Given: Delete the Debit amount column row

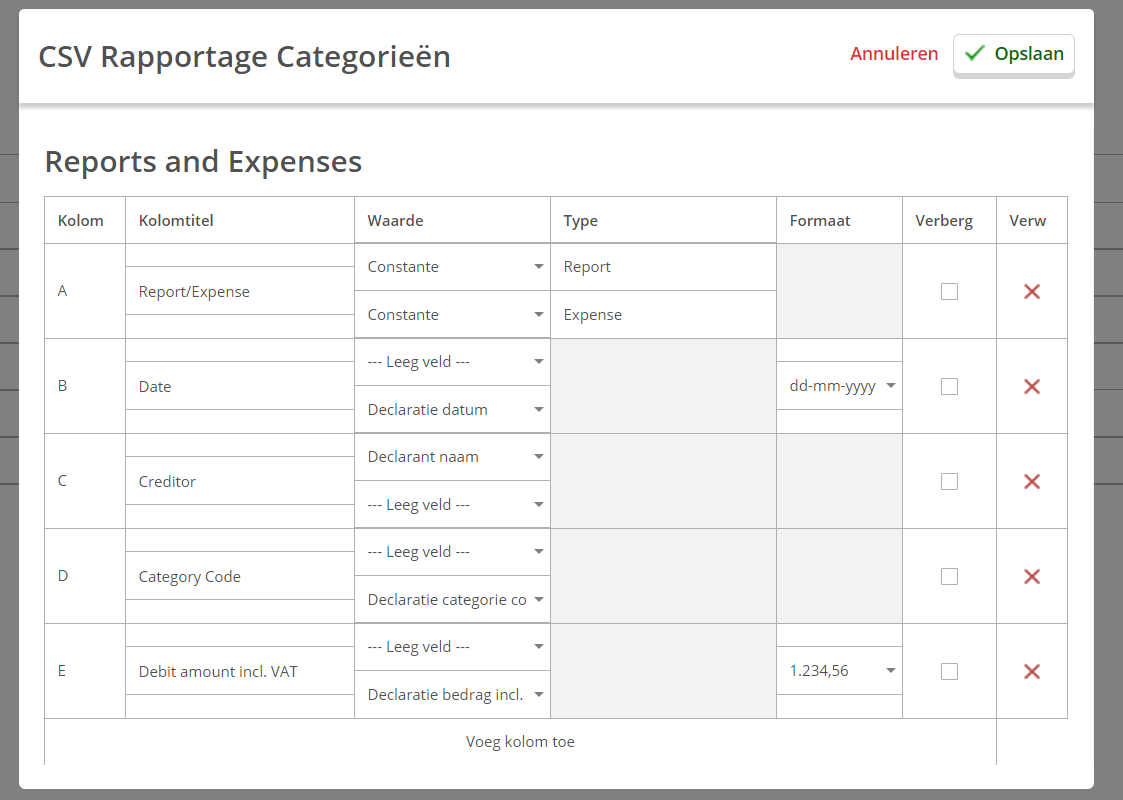Looking at the screenshot, I should pyautogui.click(x=1032, y=672).
